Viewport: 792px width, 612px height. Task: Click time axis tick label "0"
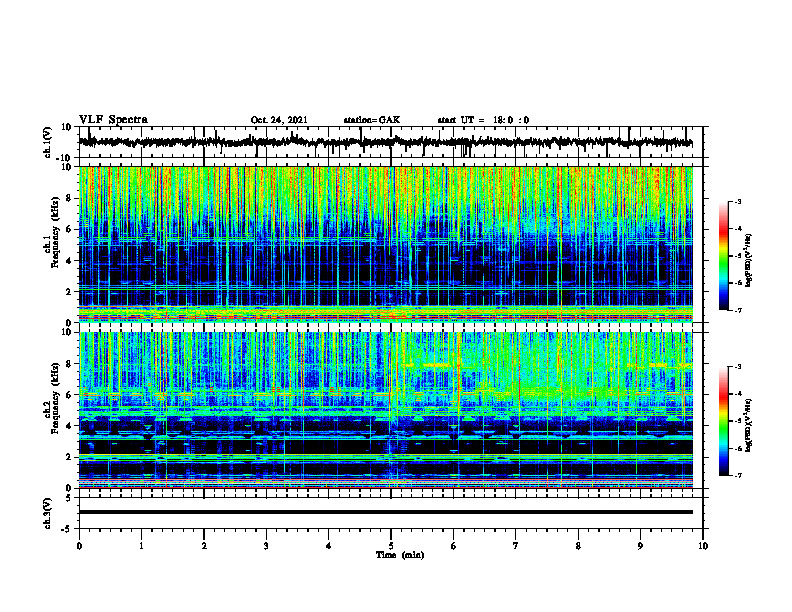(x=79, y=546)
